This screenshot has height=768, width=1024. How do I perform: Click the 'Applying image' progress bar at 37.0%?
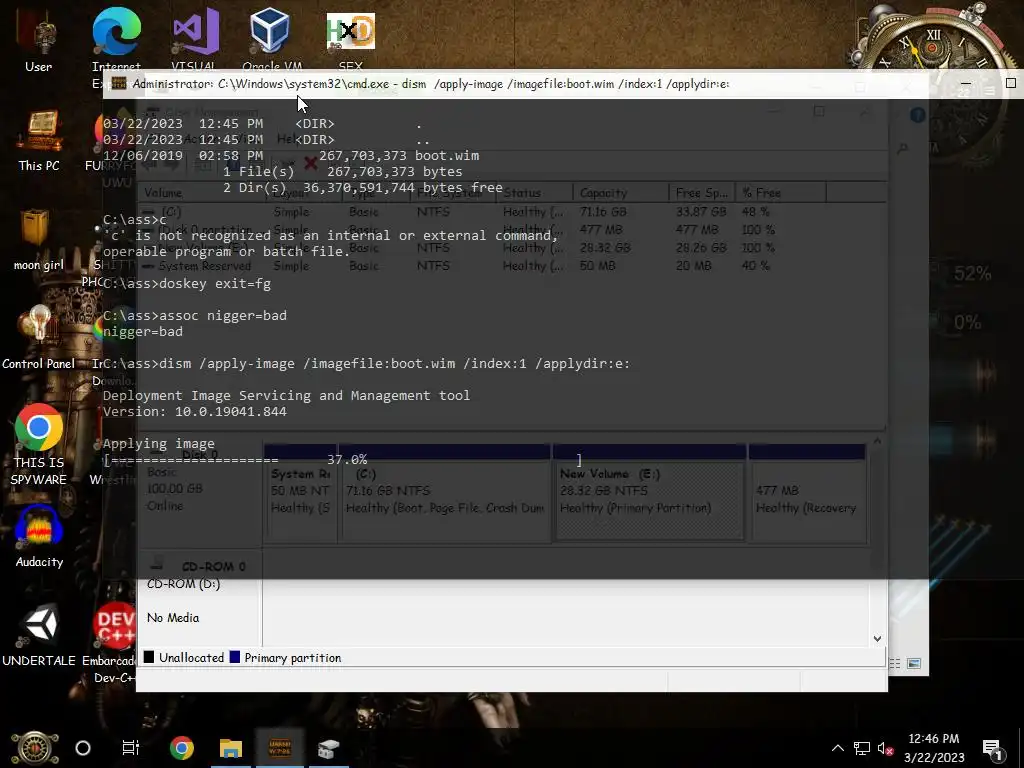click(x=342, y=460)
